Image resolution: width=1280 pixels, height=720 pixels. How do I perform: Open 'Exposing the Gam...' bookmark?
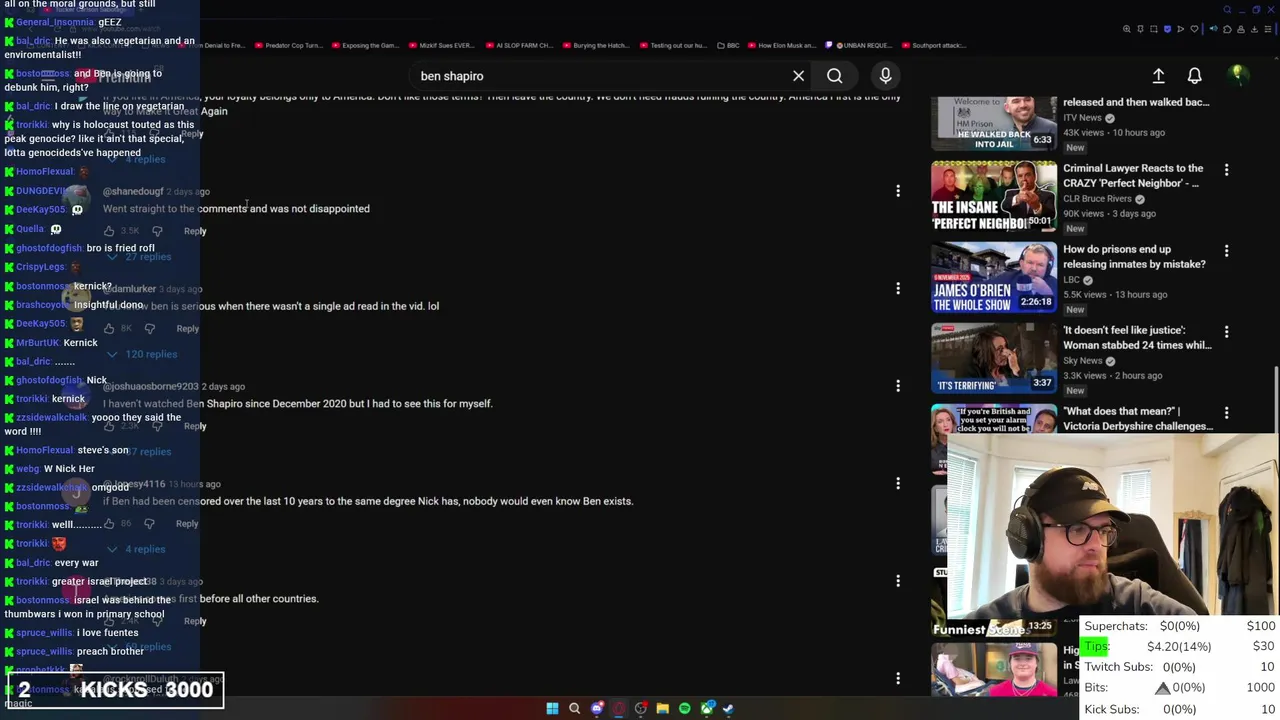coord(364,45)
